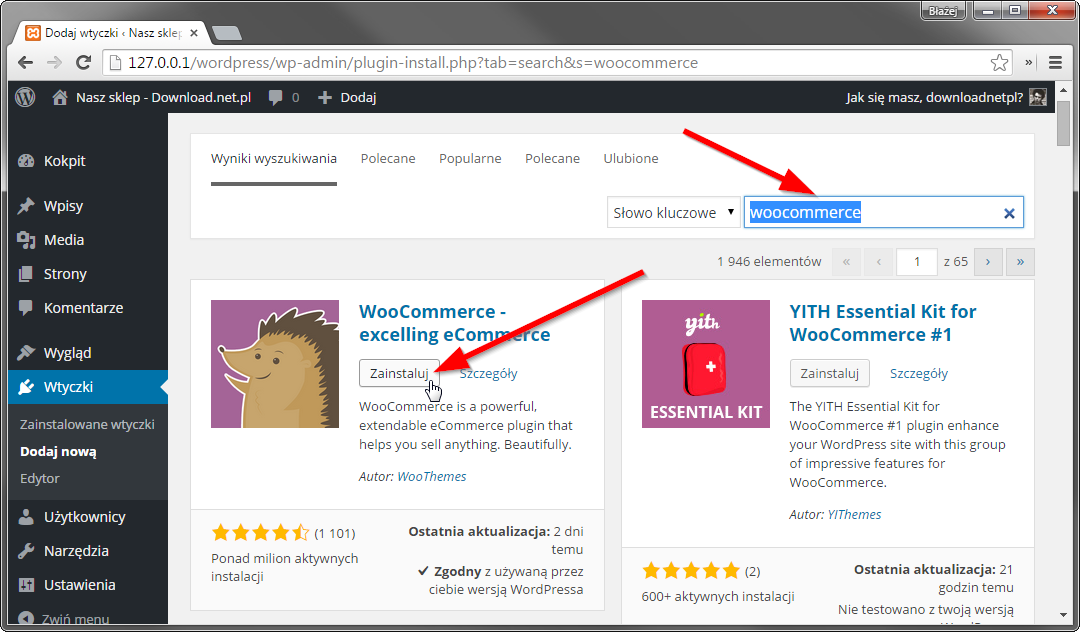The width and height of the screenshot is (1080, 632).
Task: Click the Wpisy pushpin icon
Action: 26,206
